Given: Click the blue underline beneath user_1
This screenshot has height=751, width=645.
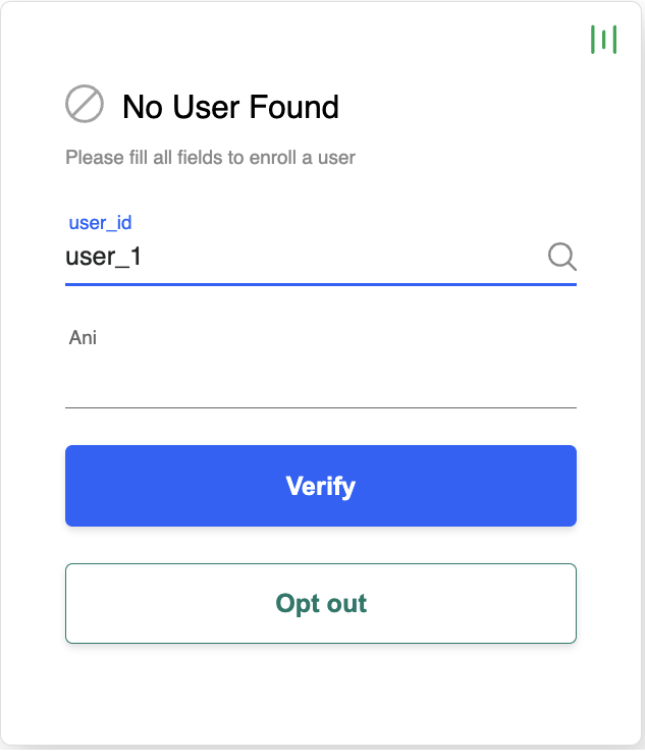Looking at the screenshot, I should pos(320,283).
